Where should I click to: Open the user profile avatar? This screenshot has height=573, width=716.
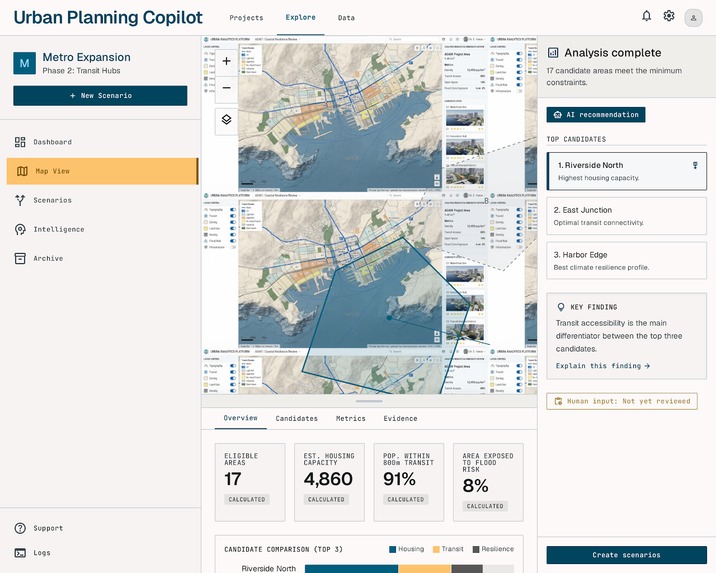click(x=693, y=18)
